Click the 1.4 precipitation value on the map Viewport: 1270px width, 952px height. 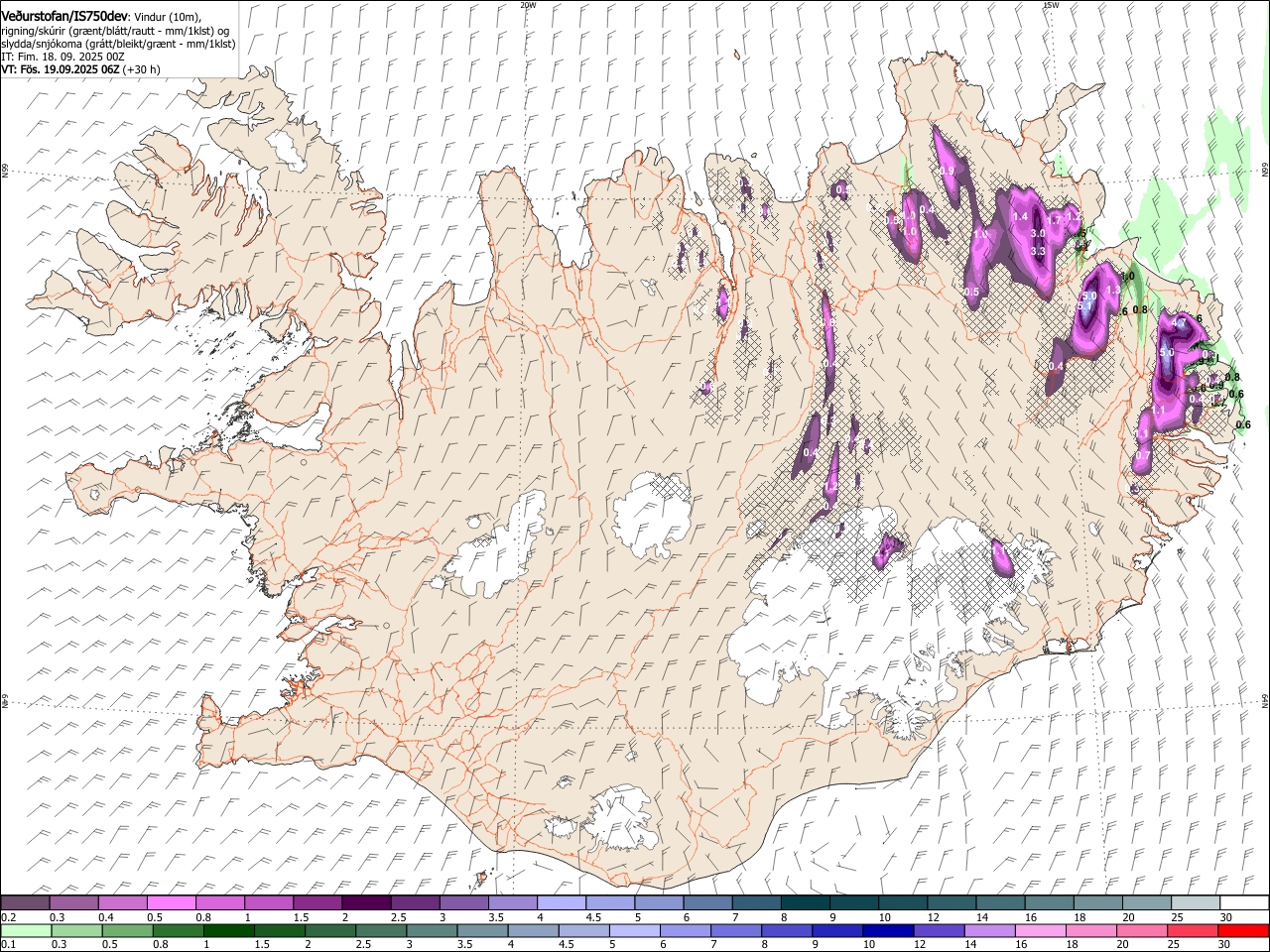[x=1020, y=216]
